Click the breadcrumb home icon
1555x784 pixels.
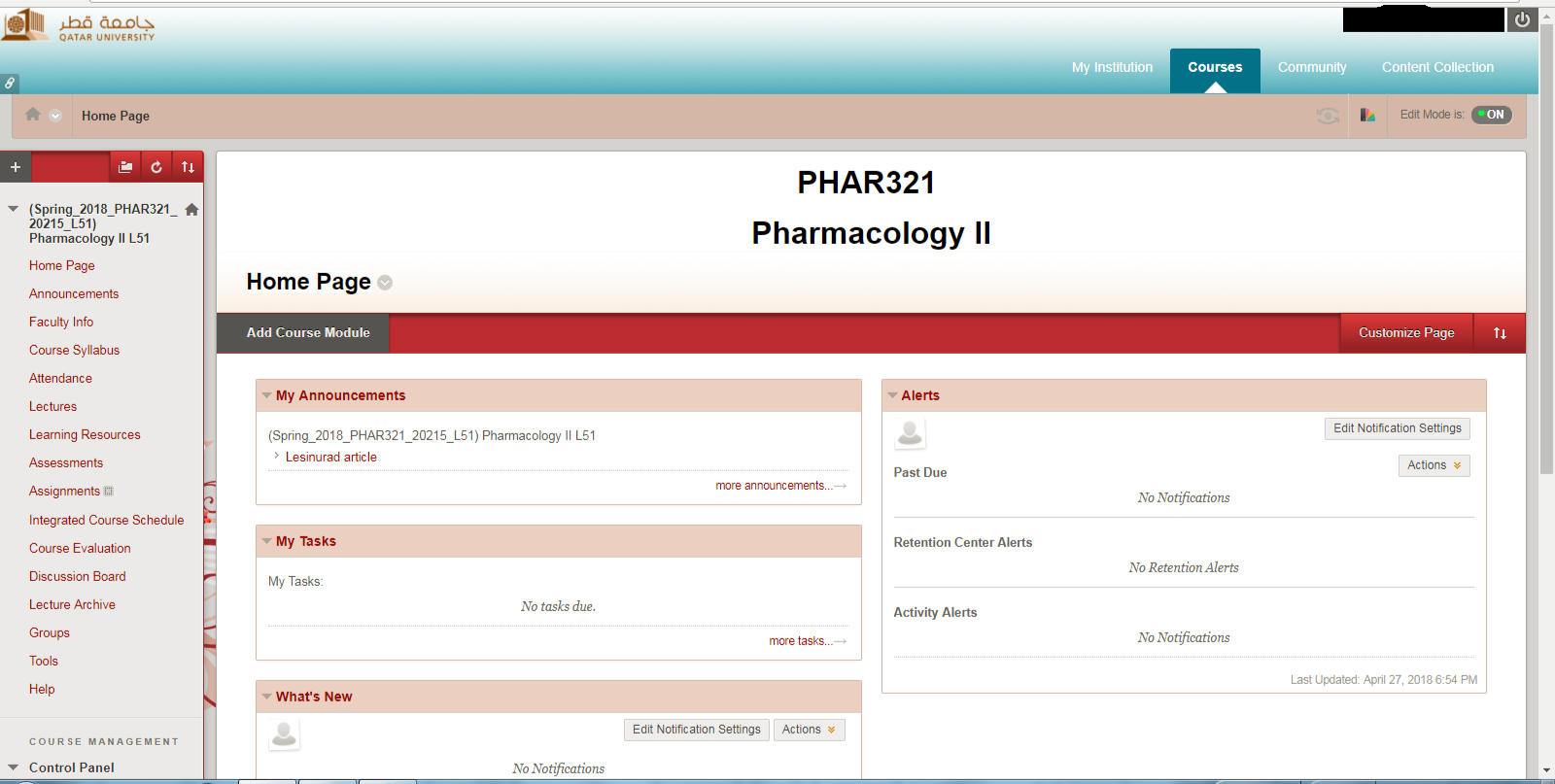tap(33, 115)
